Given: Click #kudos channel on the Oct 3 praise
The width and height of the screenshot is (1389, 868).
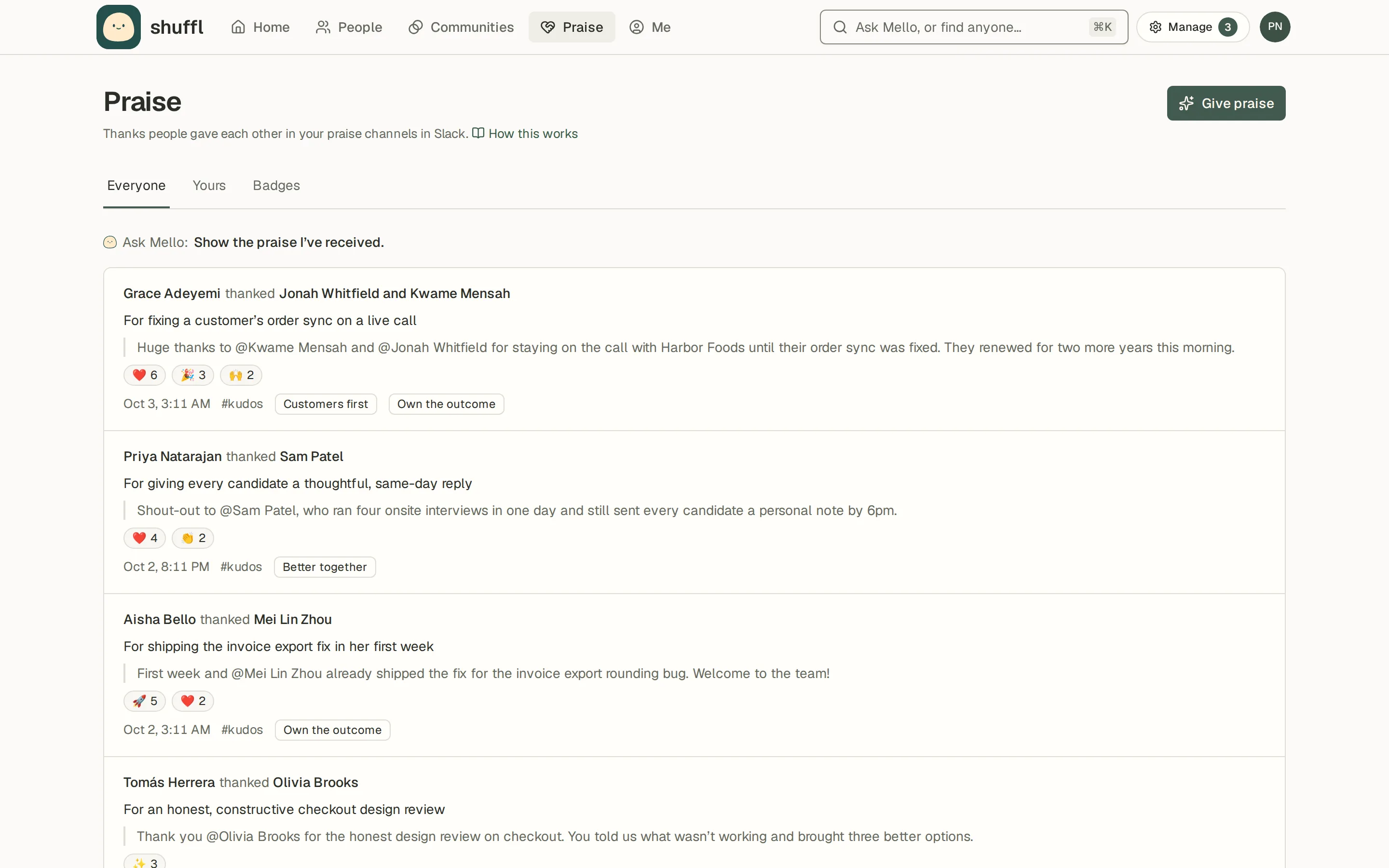Looking at the screenshot, I should click(x=242, y=404).
